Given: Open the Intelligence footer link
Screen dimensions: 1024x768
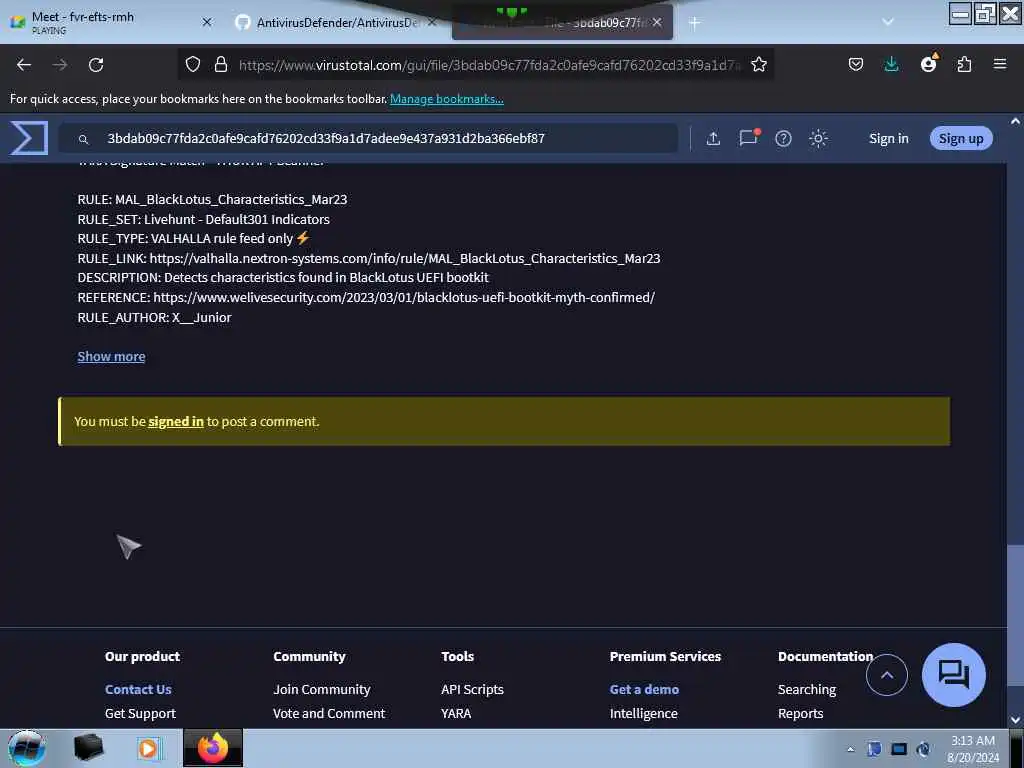Looking at the screenshot, I should point(643,713).
